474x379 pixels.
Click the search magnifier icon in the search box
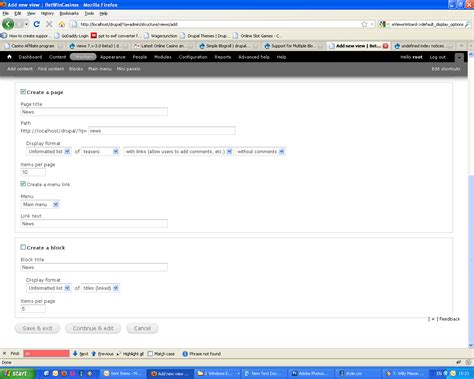point(468,24)
